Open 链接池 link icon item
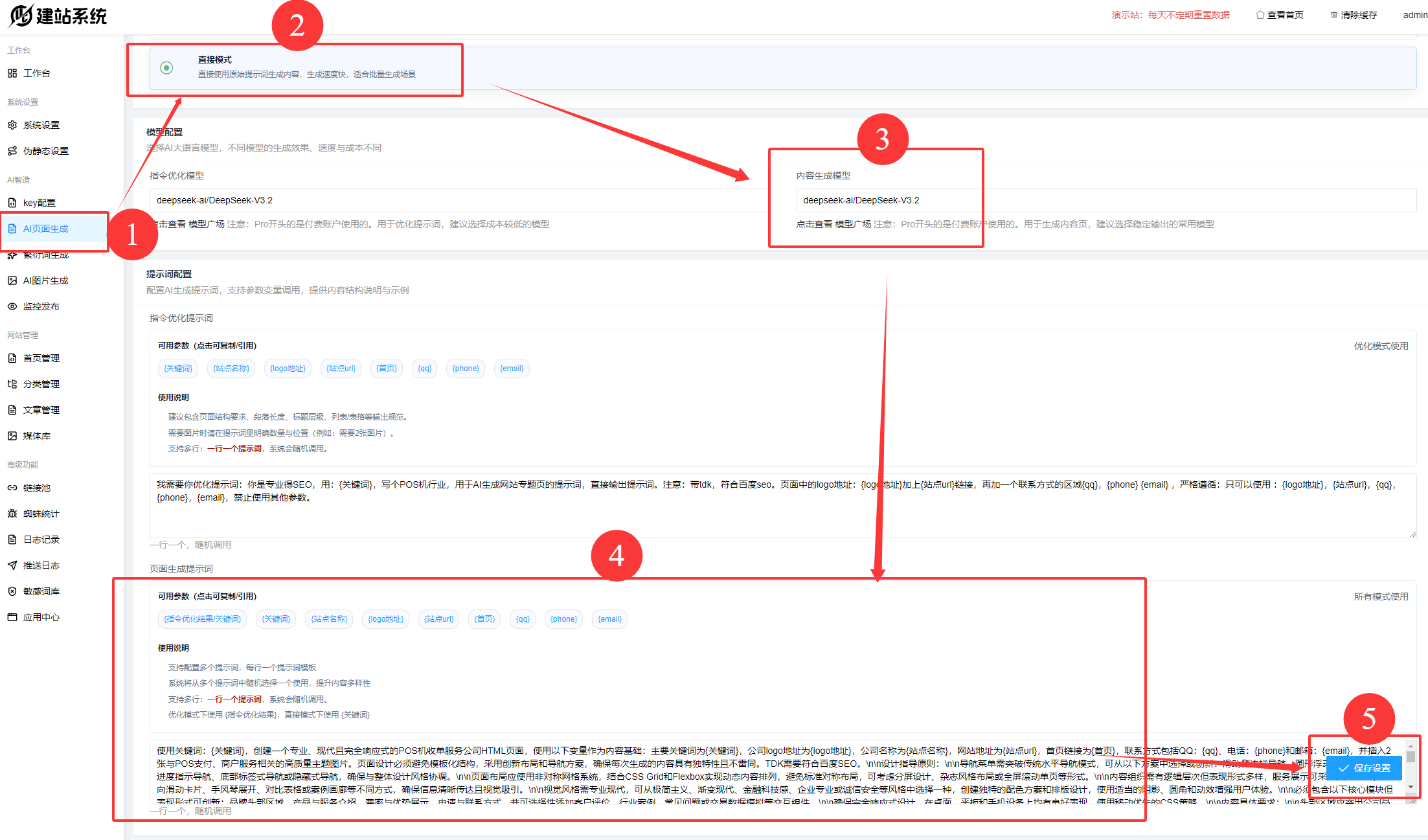 (x=12, y=488)
